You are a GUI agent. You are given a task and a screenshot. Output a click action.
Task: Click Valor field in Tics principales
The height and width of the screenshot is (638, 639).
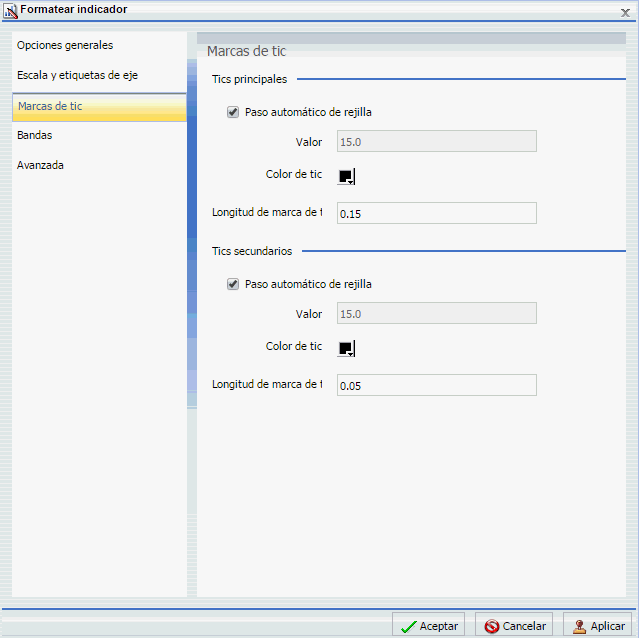click(436, 141)
